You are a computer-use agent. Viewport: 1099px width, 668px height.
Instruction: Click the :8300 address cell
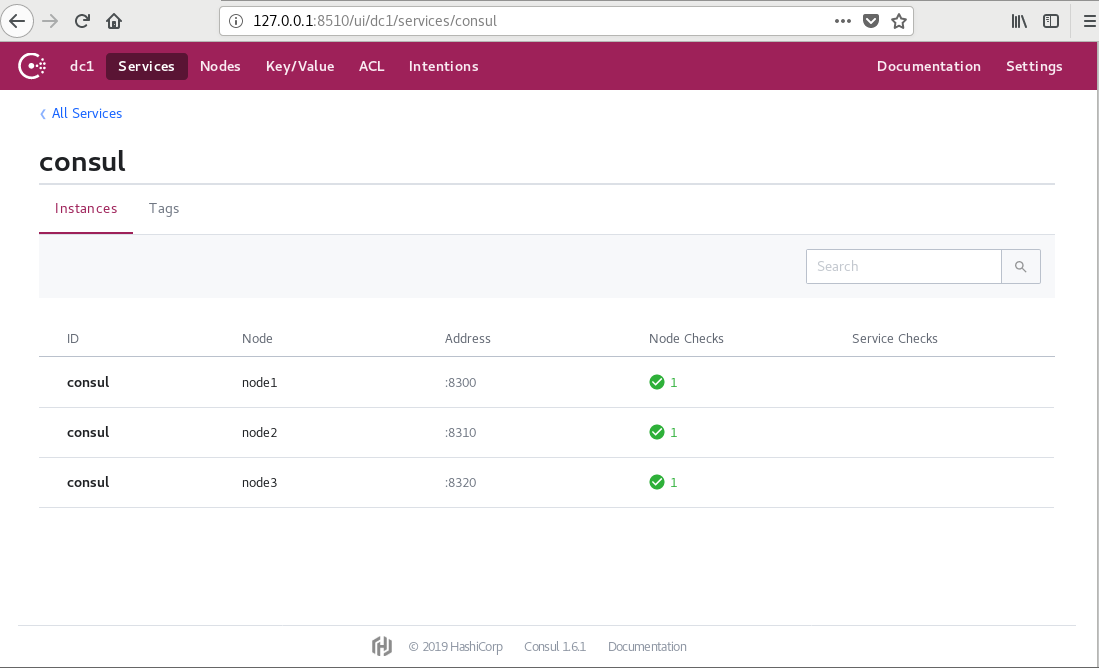(460, 382)
